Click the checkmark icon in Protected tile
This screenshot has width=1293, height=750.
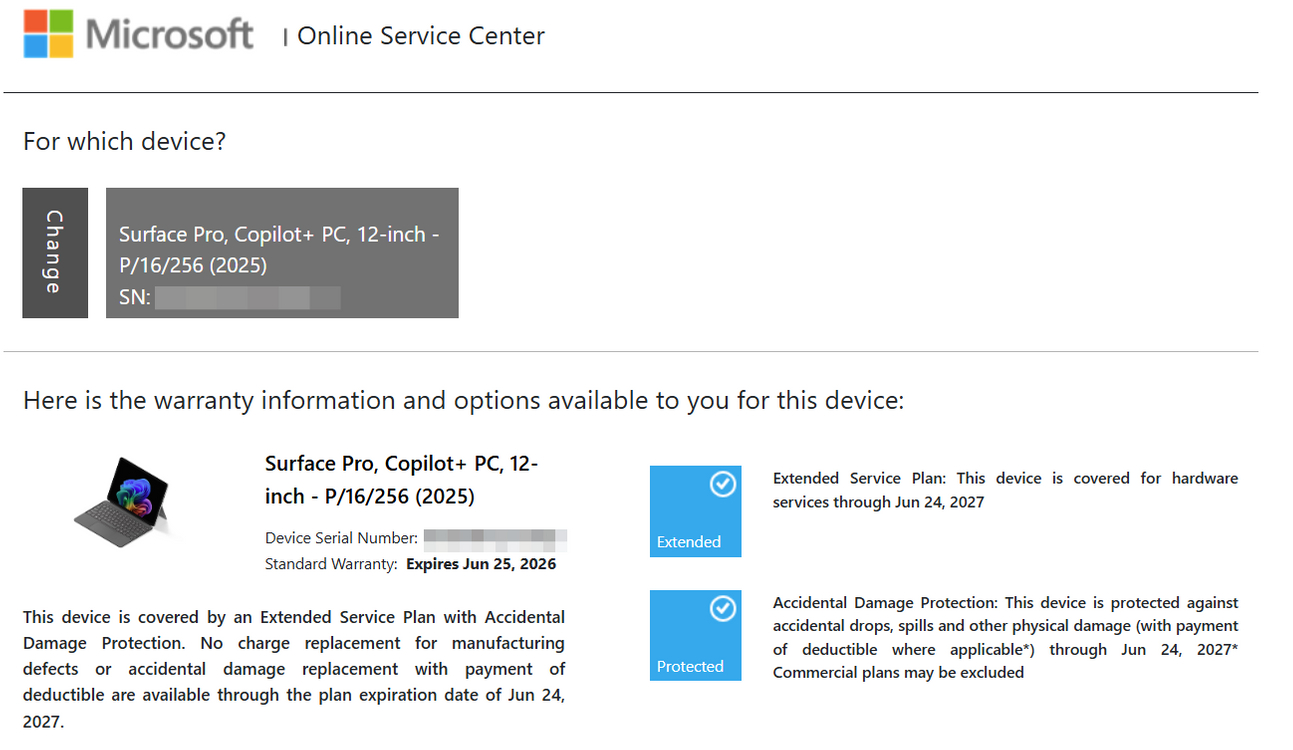[722, 608]
